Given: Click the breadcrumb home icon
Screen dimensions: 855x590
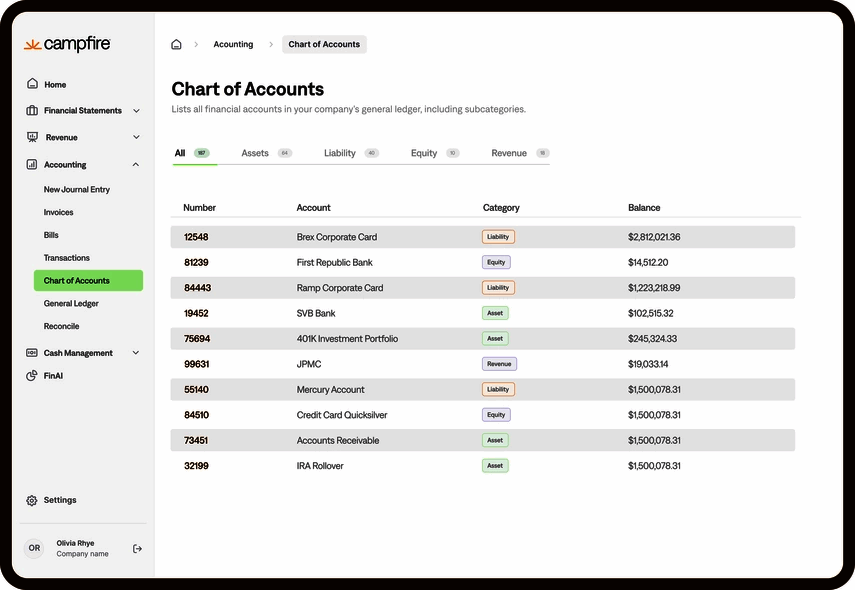Looking at the screenshot, I should coord(176,44).
